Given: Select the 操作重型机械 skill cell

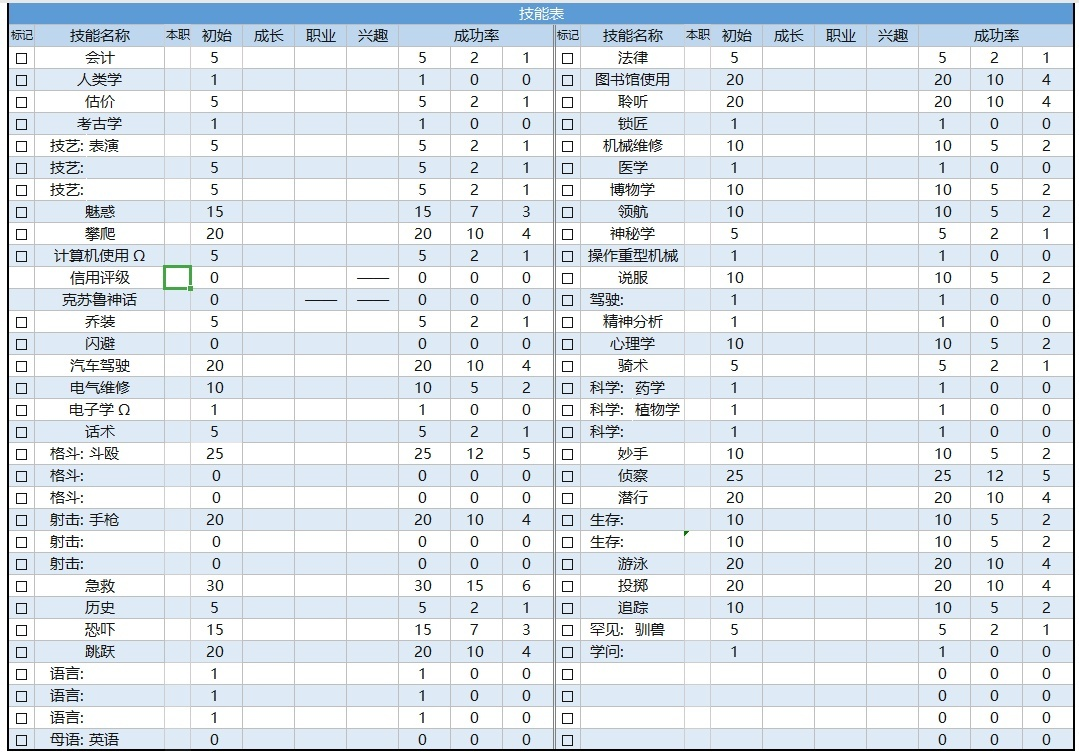Looking at the screenshot, I should (632, 256).
